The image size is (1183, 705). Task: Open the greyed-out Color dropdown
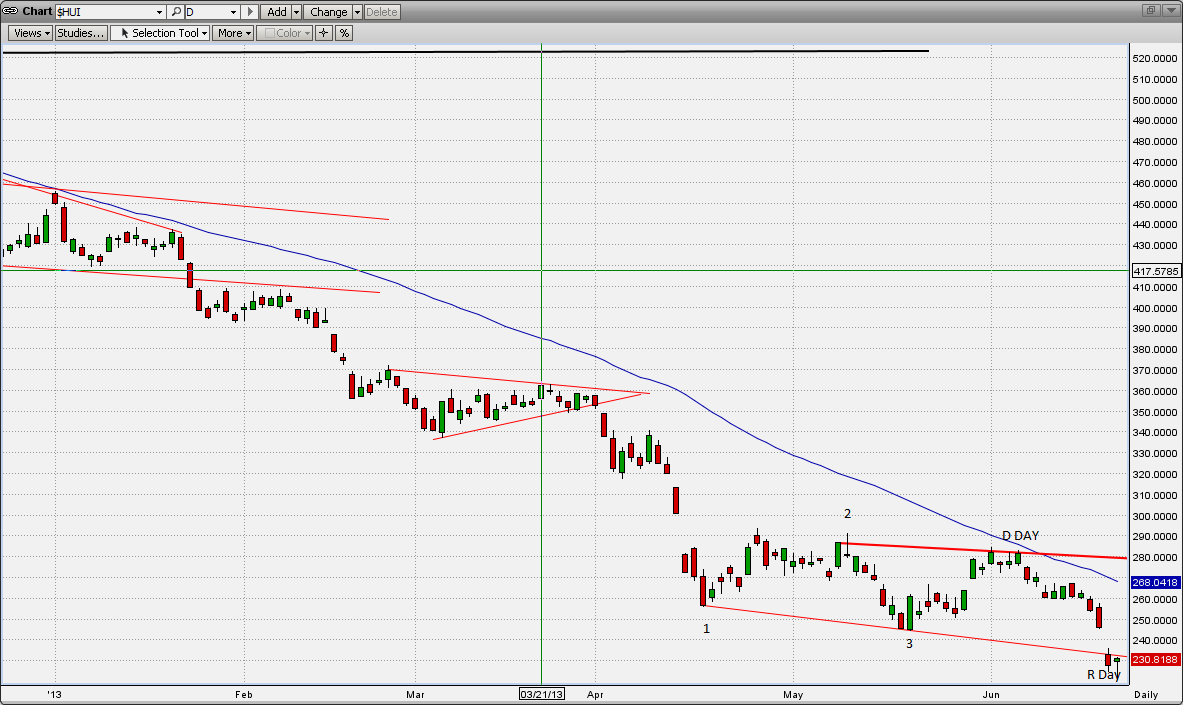point(284,33)
